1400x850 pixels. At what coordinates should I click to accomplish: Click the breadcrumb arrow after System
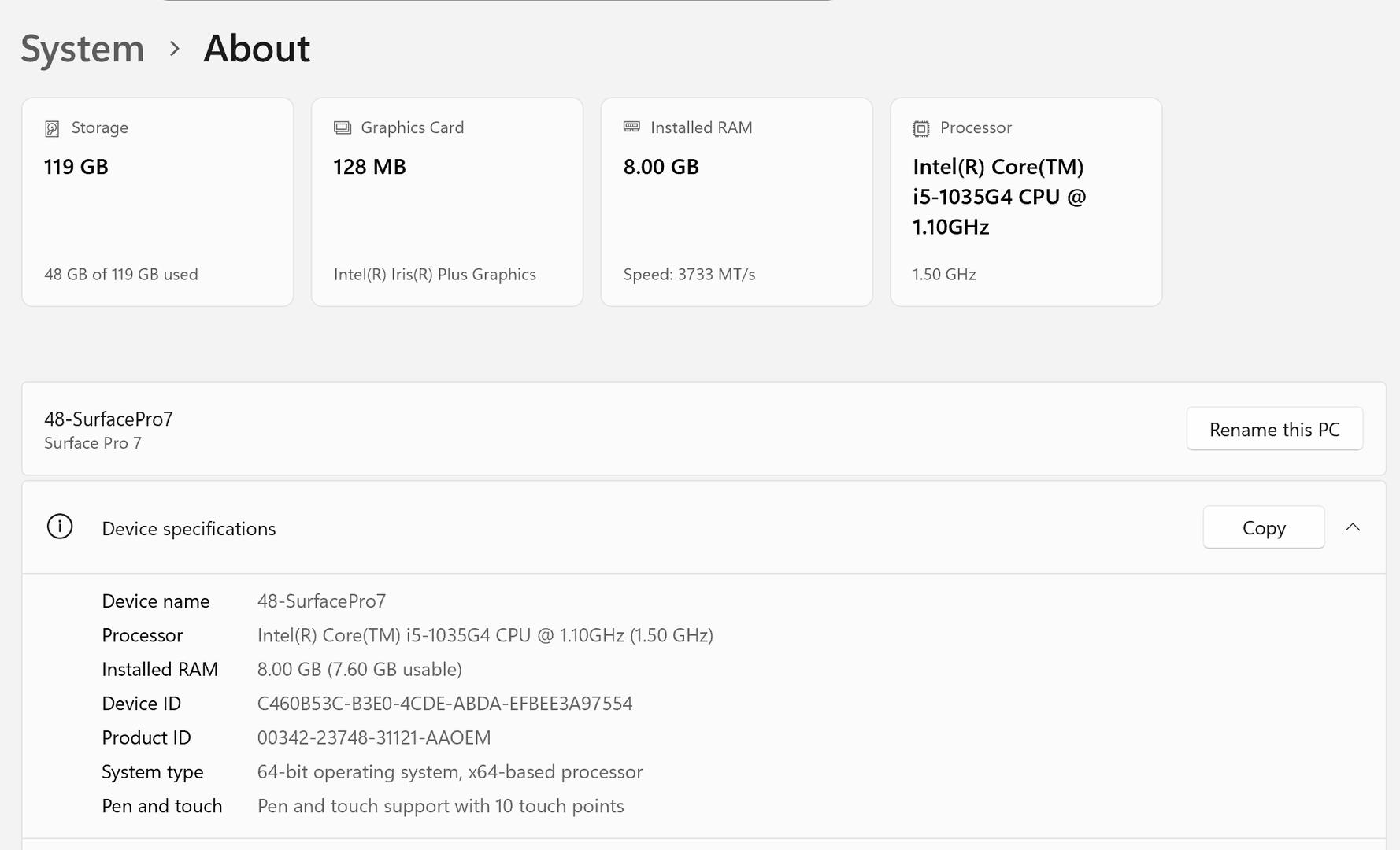click(175, 49)
